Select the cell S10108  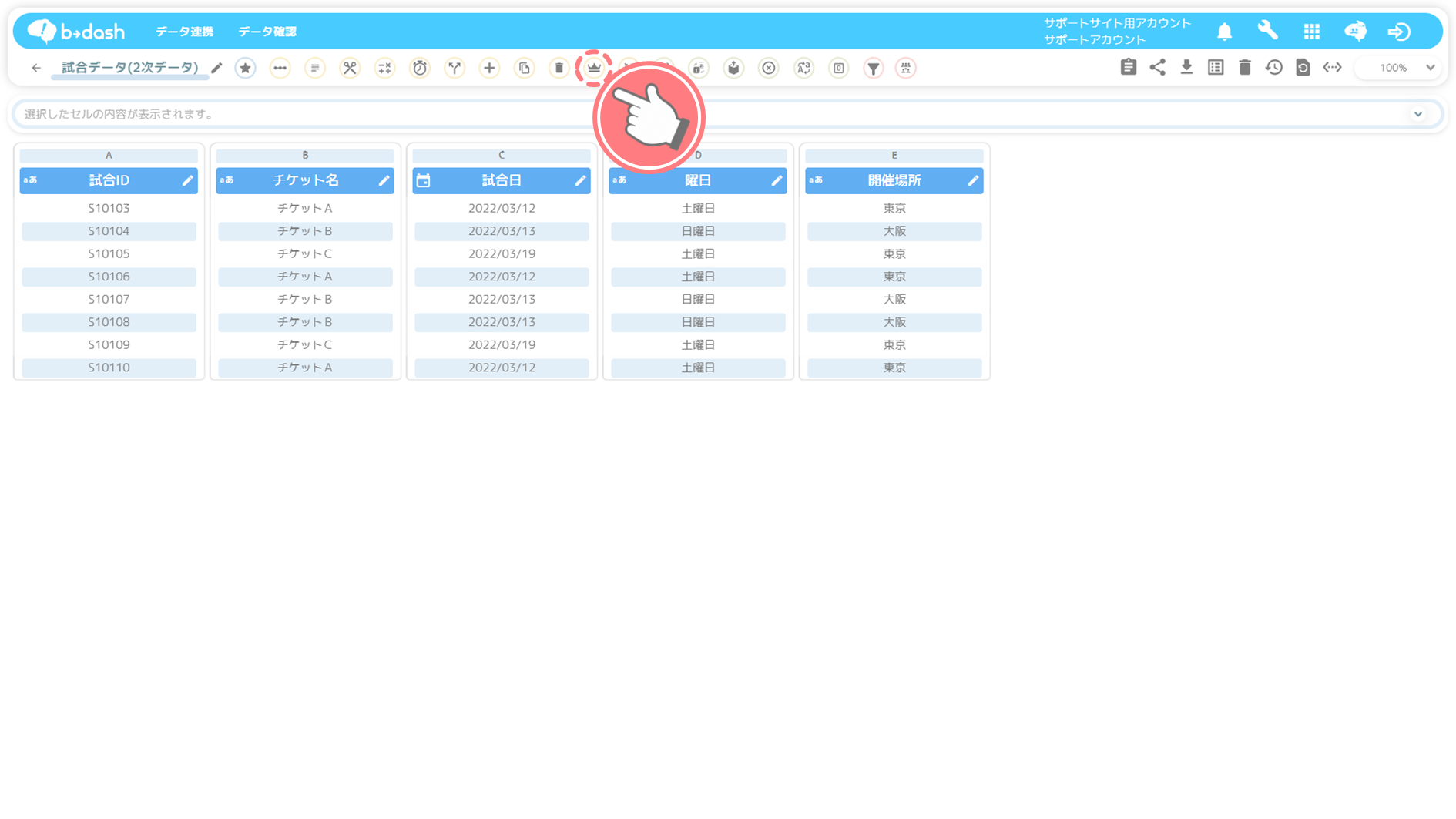[109, 322]
